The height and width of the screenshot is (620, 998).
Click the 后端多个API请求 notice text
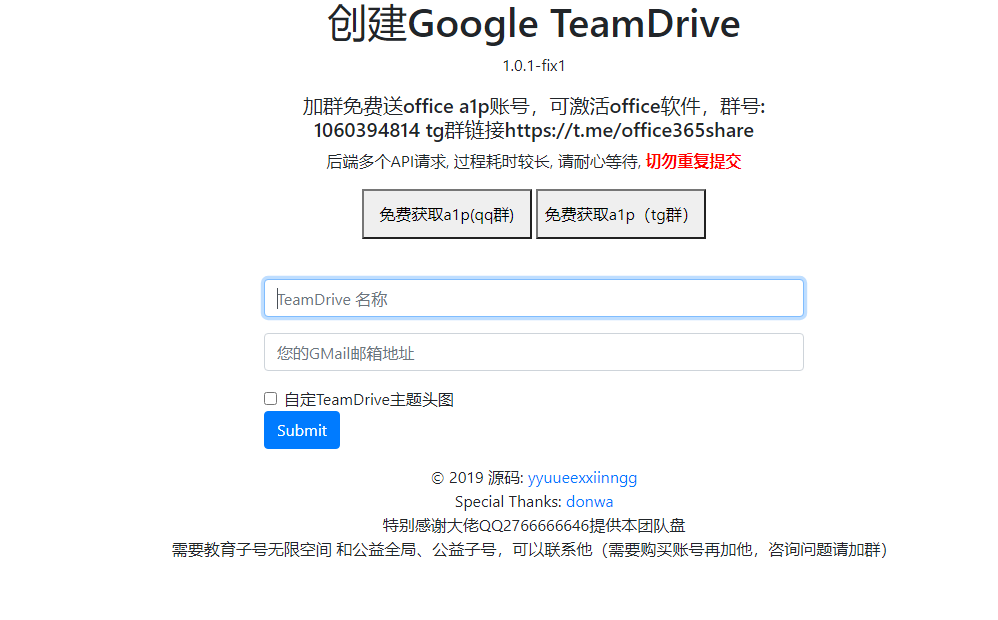[483, 162]
